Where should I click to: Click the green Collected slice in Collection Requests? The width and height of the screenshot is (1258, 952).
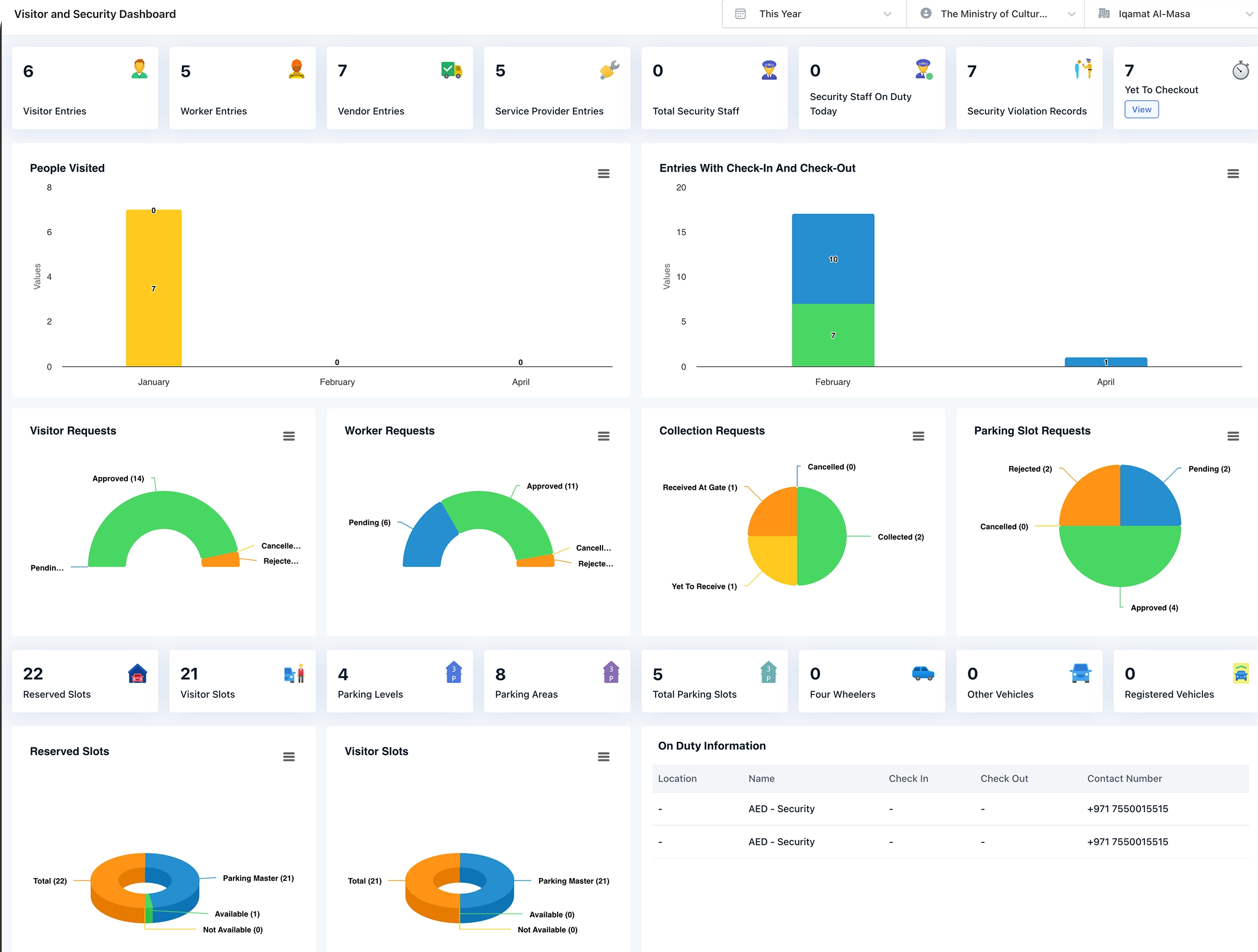[x=822, y=536]
